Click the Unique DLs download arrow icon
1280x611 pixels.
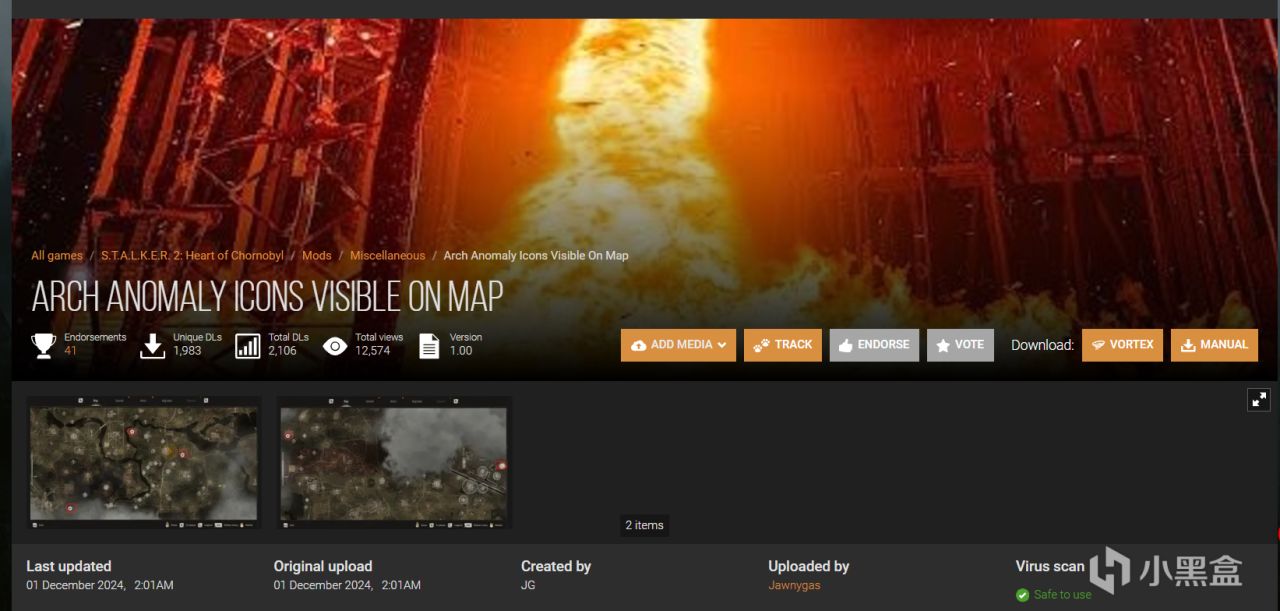click(x=152, y=346)
